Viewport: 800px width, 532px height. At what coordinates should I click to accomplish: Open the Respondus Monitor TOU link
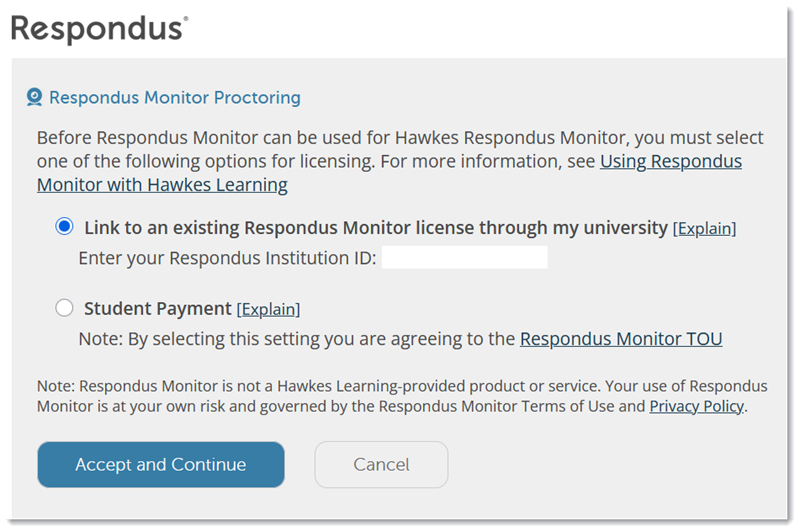(x=621, y=339)
